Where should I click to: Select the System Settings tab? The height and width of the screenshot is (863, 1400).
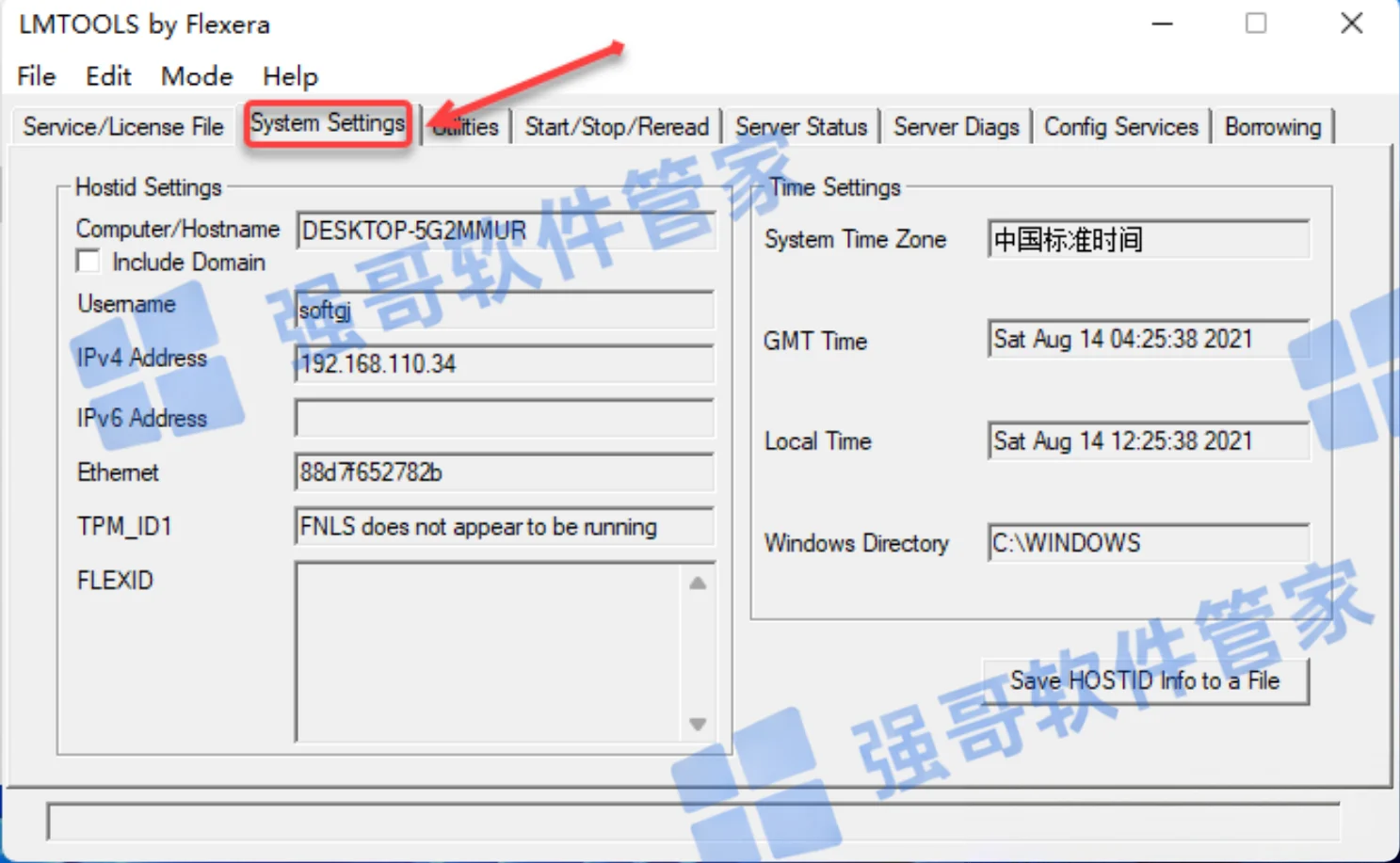328,123
